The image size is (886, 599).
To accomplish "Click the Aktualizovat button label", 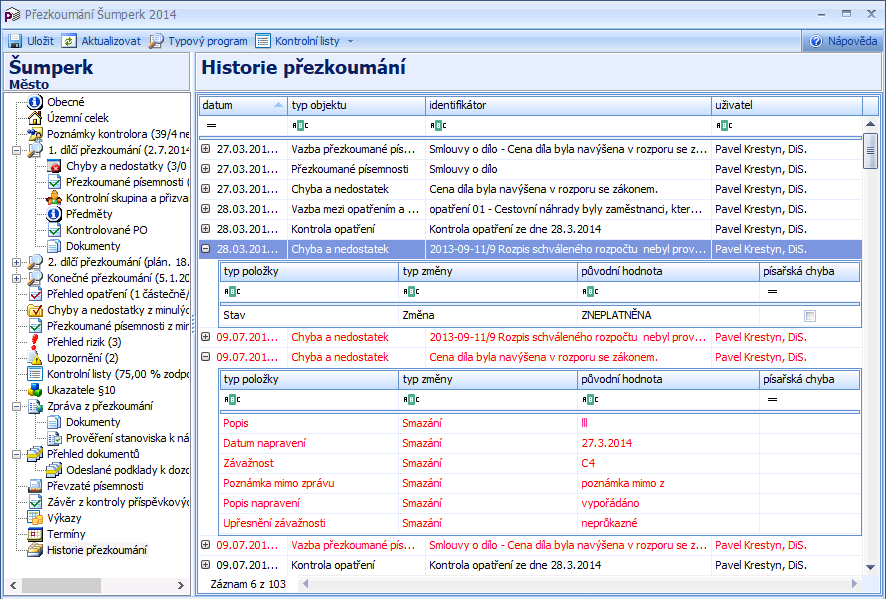I will click(111, 41).
